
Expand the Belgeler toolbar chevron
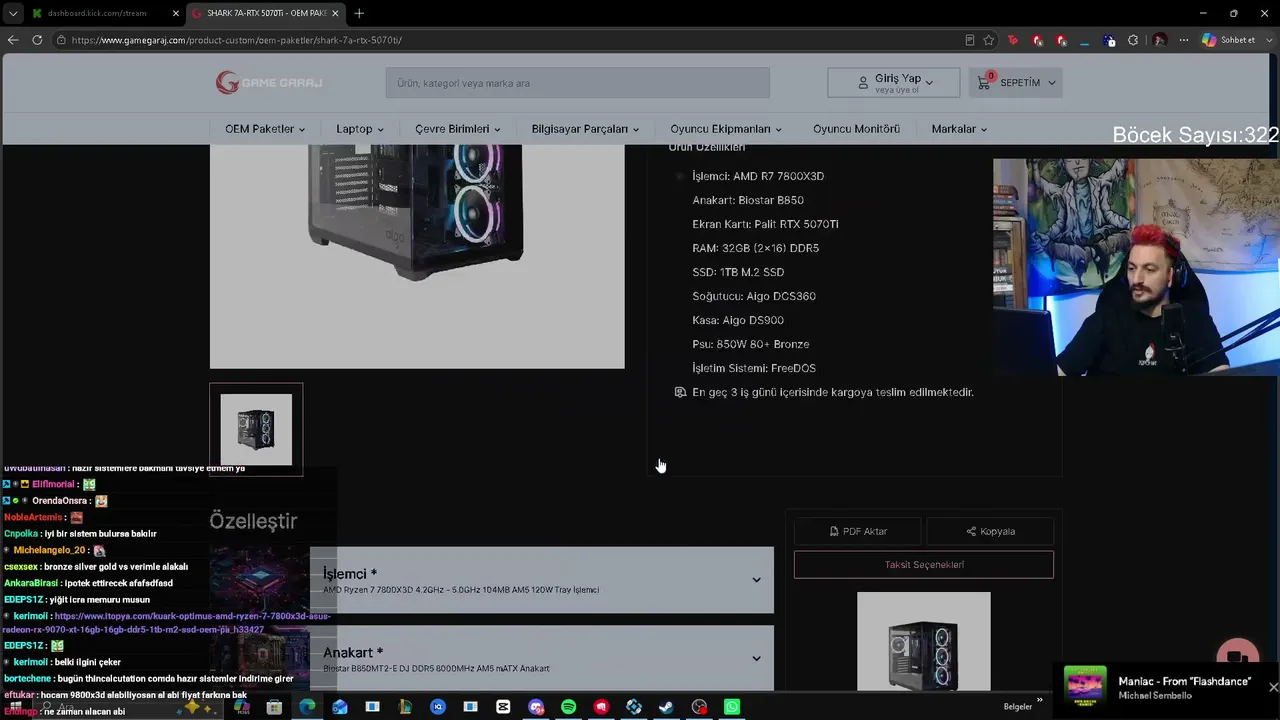(1040, 701)
